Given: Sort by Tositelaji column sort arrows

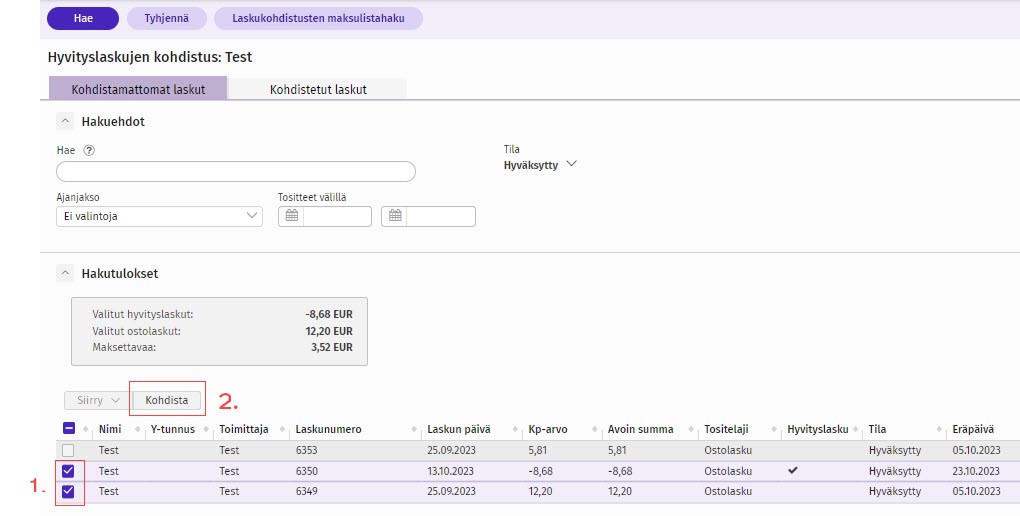Looking at the screenshot, I should (x=774, y=429).
